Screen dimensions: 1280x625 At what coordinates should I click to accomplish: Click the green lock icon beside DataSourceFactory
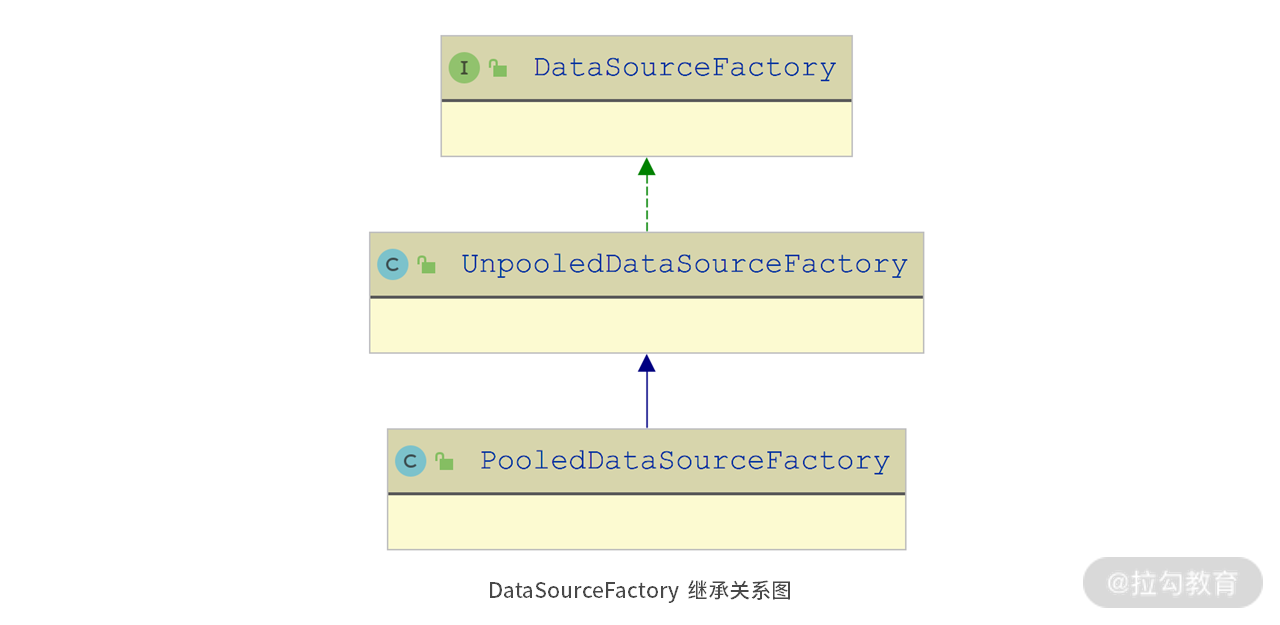pos(497,68)
